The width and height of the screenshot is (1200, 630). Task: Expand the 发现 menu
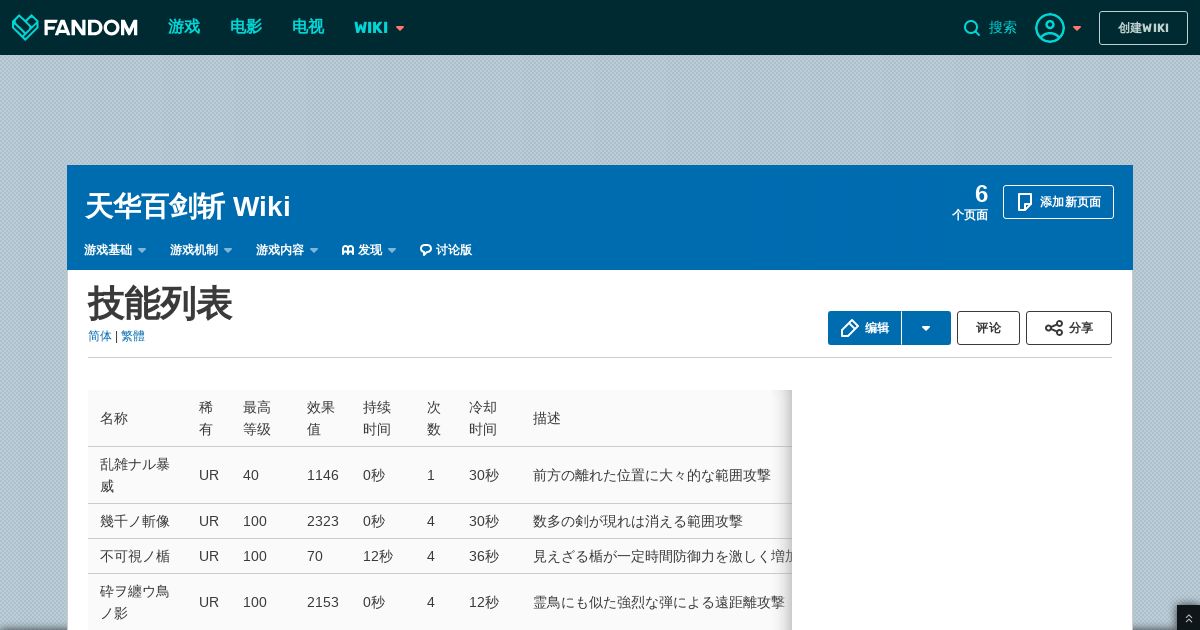[x=369, y=250]
